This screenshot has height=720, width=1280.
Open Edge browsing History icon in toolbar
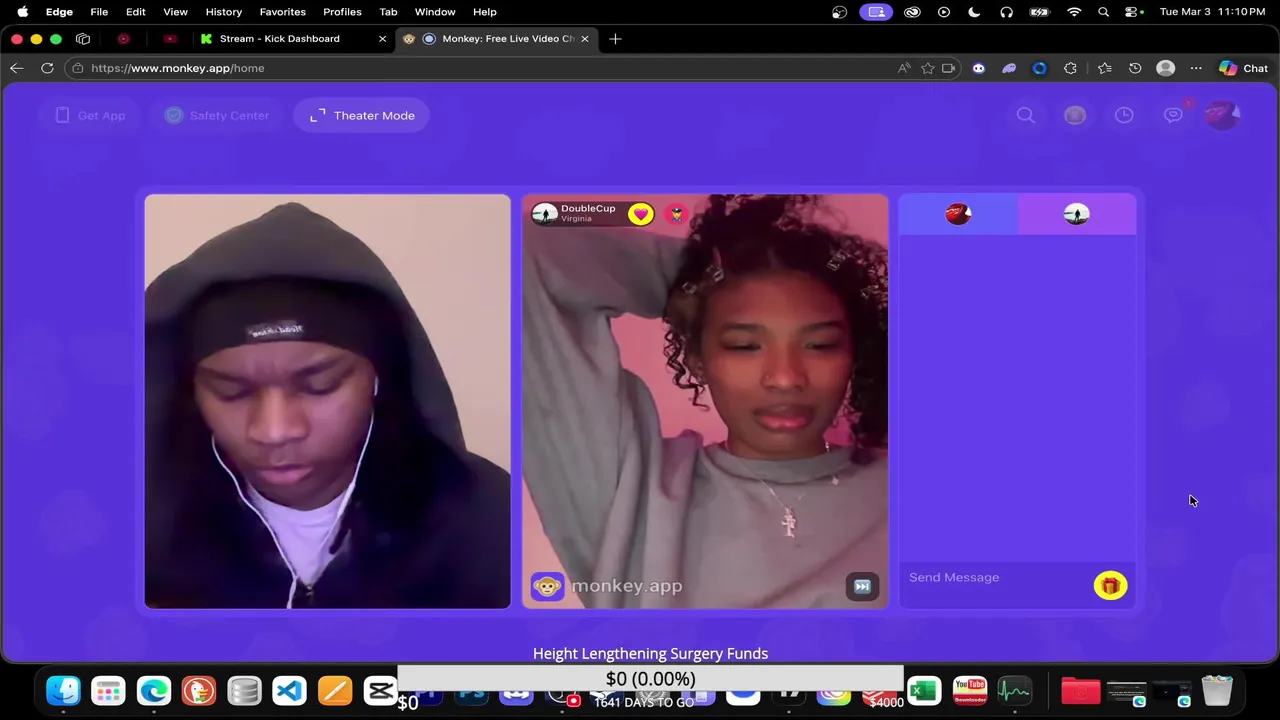(1135, 68)
